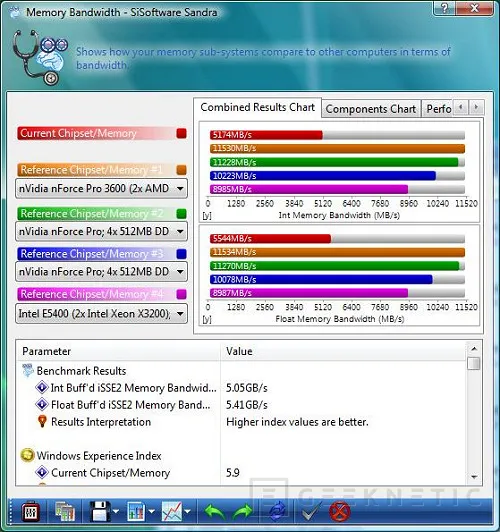Toggle blue Reference Chipset/Memory #3 checkbox
Screen dimensions: 500x532
(181, 254)
